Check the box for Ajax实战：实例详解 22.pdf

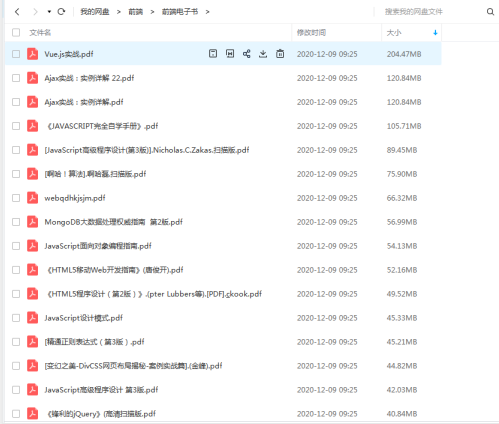16,78
